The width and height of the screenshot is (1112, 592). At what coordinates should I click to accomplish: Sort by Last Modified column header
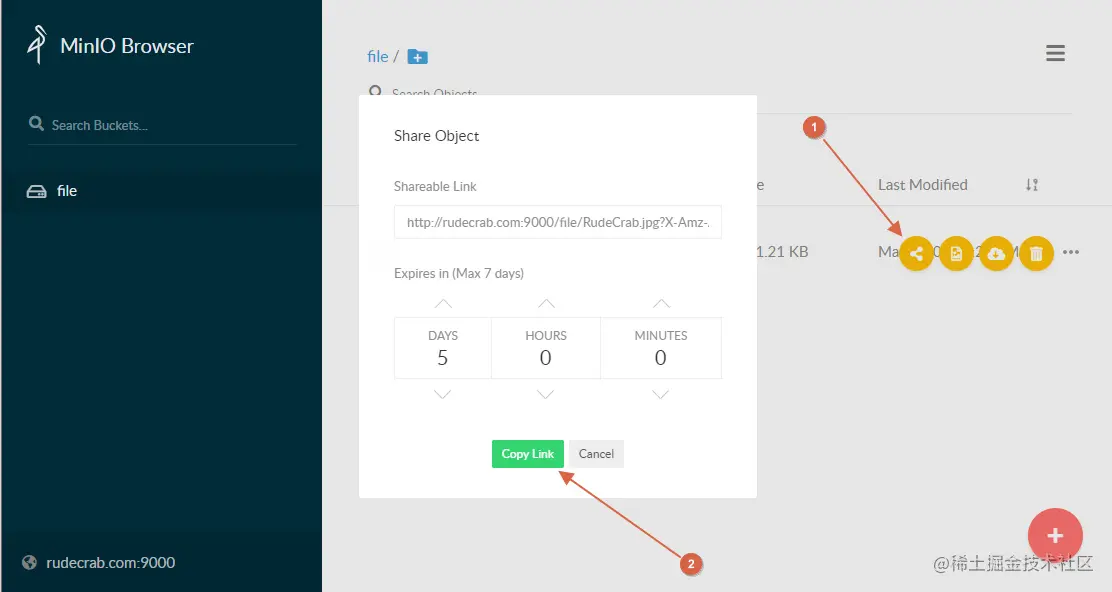click(x=923, y=185)
